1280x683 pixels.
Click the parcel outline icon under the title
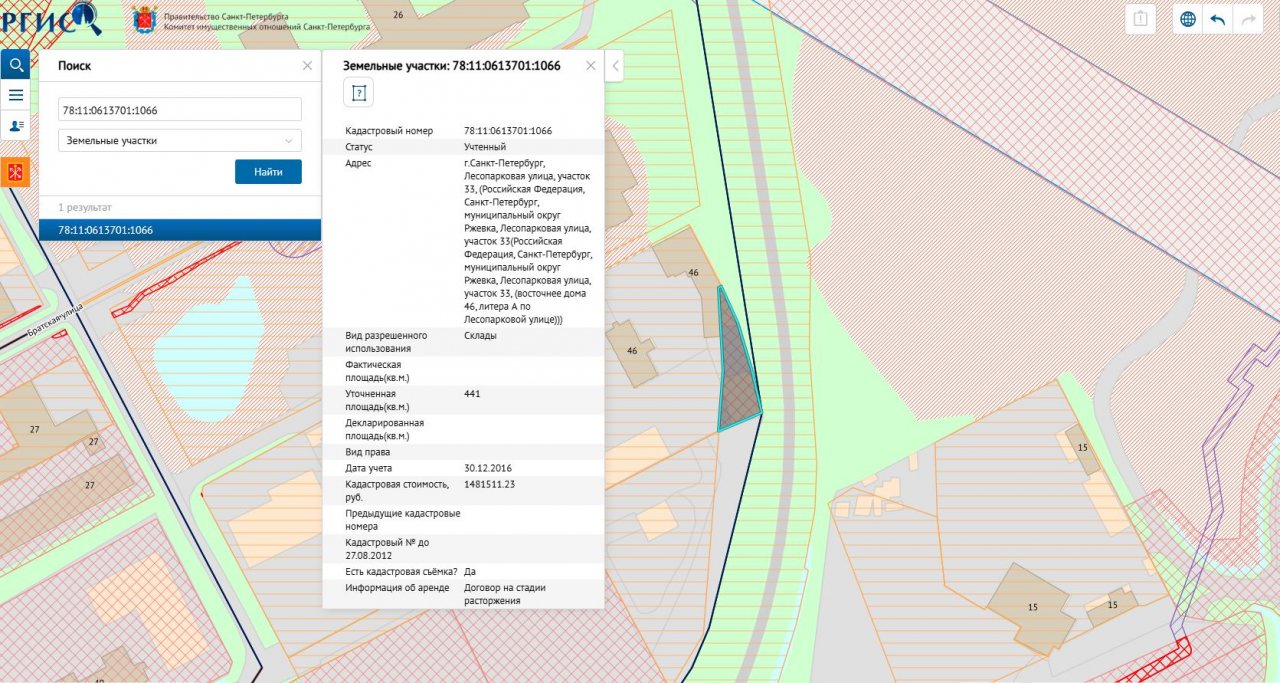359,93
